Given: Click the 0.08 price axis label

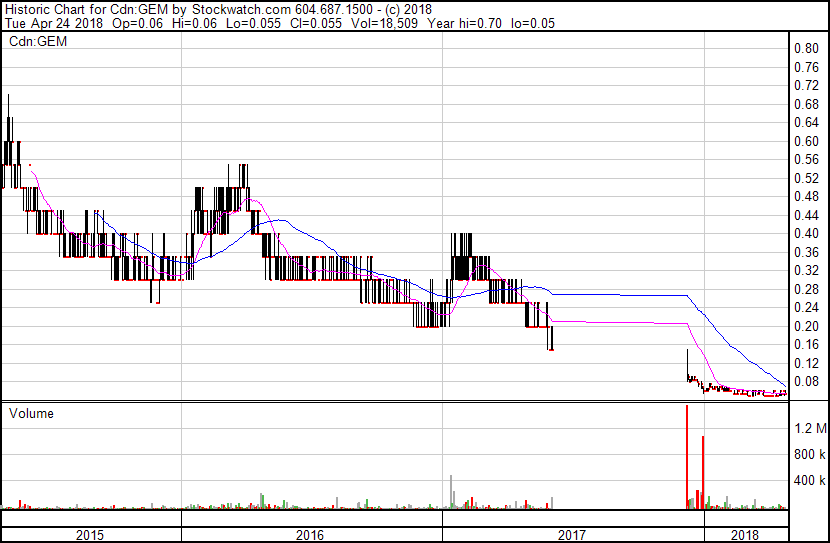Looking at the screenshot, I should point(806,382).
